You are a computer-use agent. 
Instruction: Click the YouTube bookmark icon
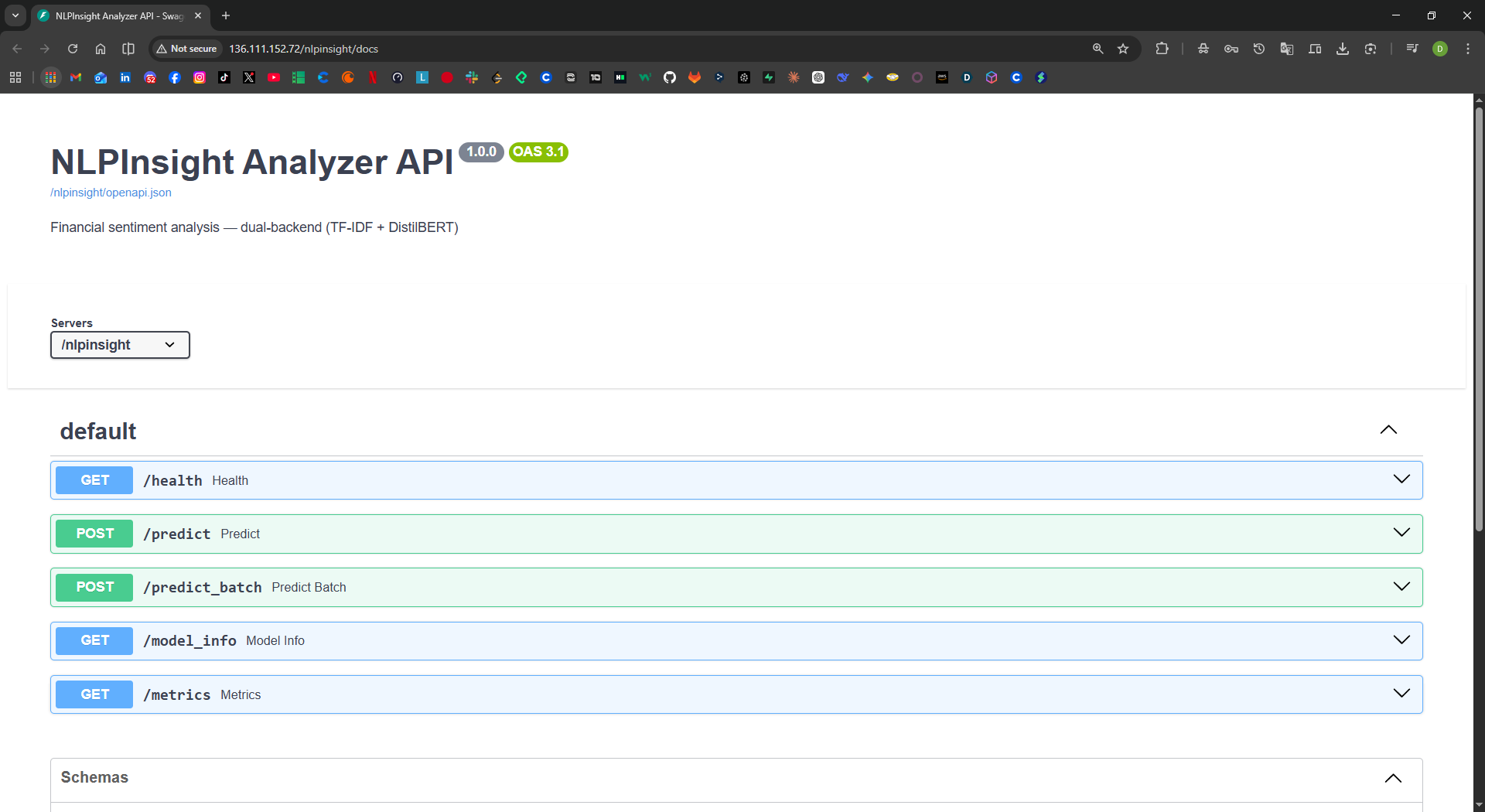pos(274,77)
